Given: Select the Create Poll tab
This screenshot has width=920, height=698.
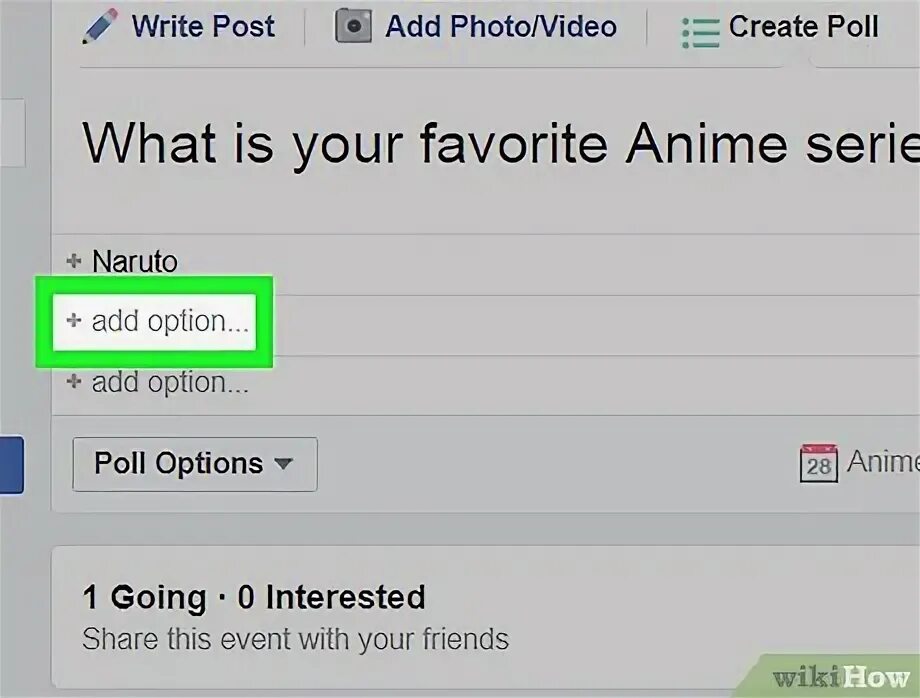Looking at the screenshot, I should [x=780, y=28].
